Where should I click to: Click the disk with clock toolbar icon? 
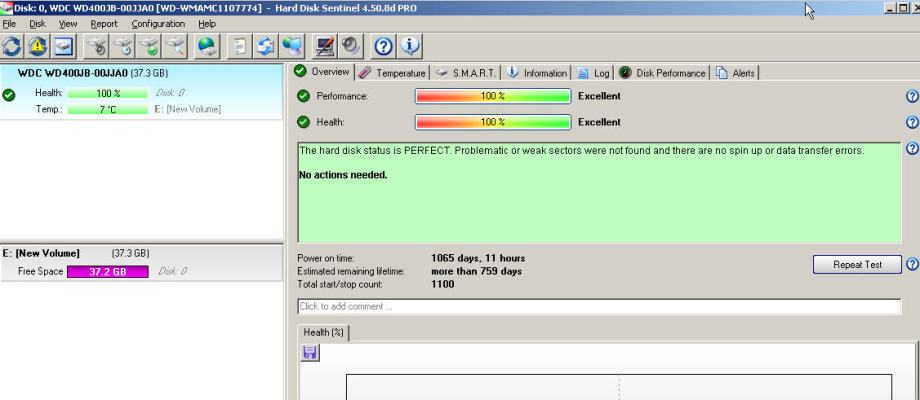[x=123, y=46]
